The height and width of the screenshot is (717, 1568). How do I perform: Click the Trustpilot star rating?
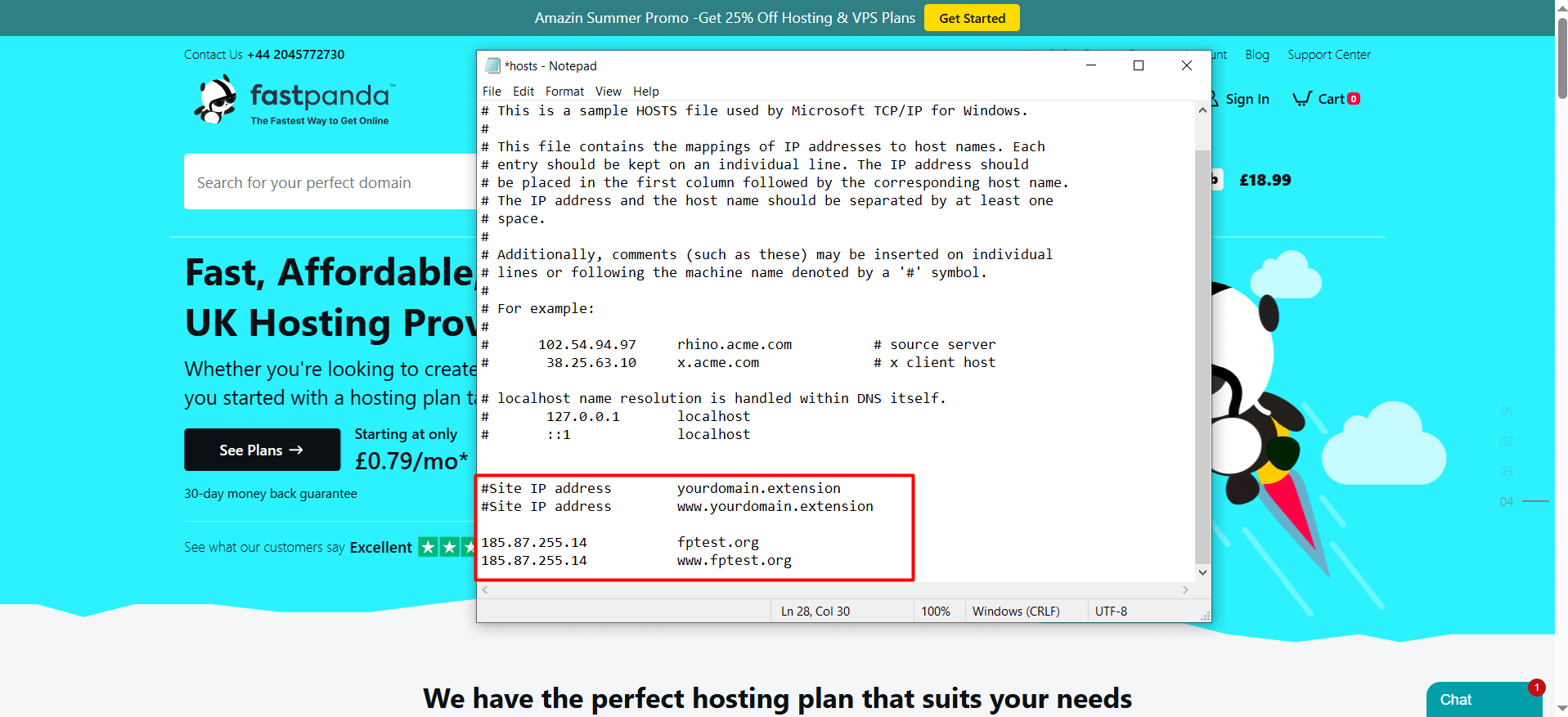447,547
